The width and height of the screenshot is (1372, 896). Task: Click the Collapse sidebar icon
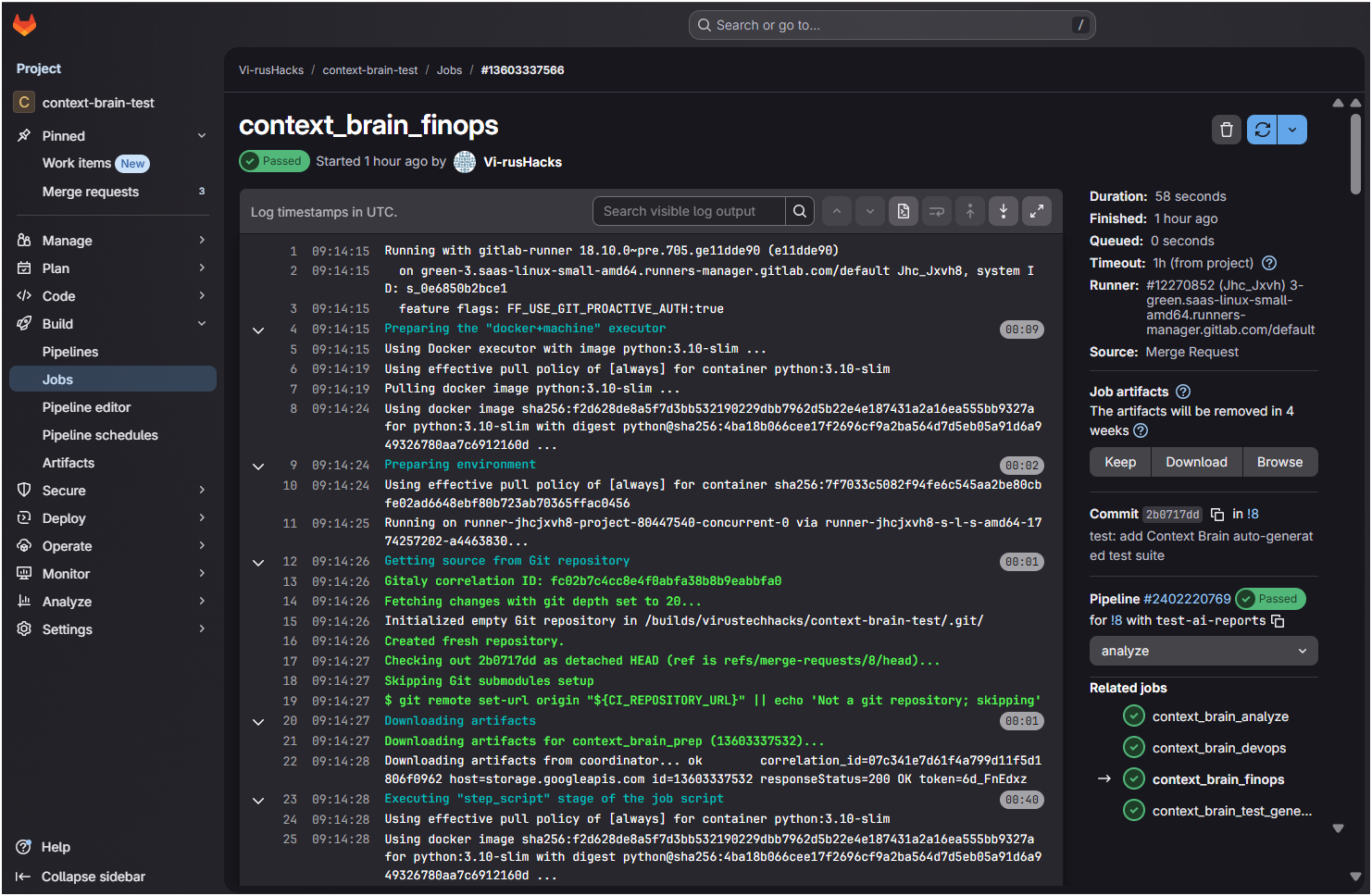pos(24,877)
